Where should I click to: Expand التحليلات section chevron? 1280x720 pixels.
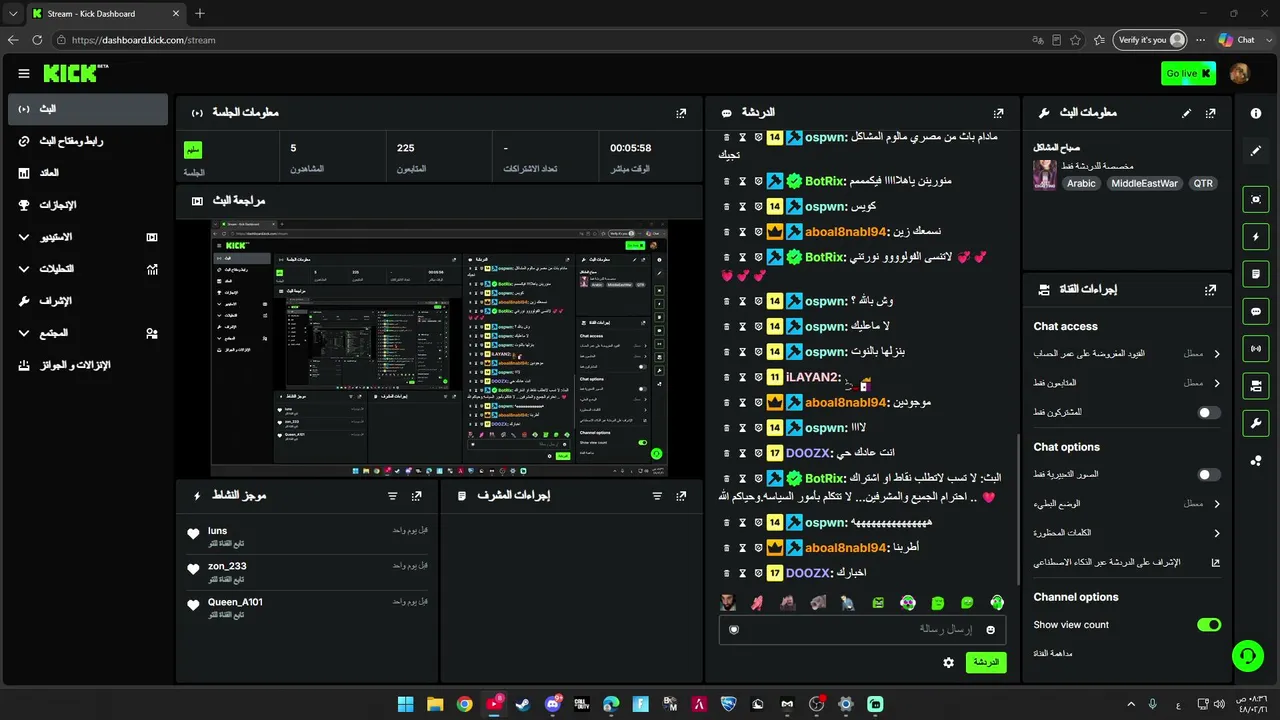tap(24, 269)
